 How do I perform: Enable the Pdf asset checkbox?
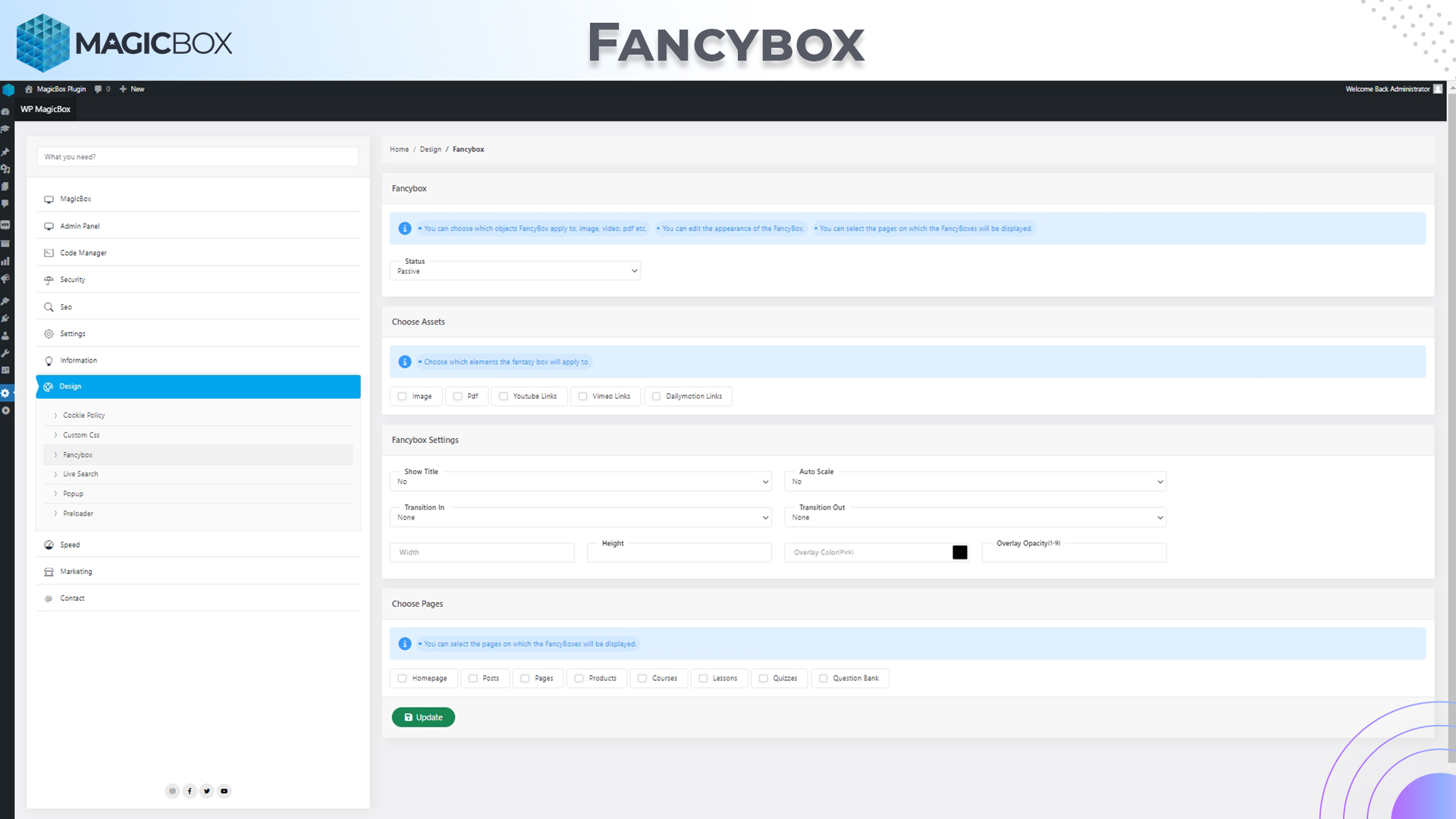458,397
